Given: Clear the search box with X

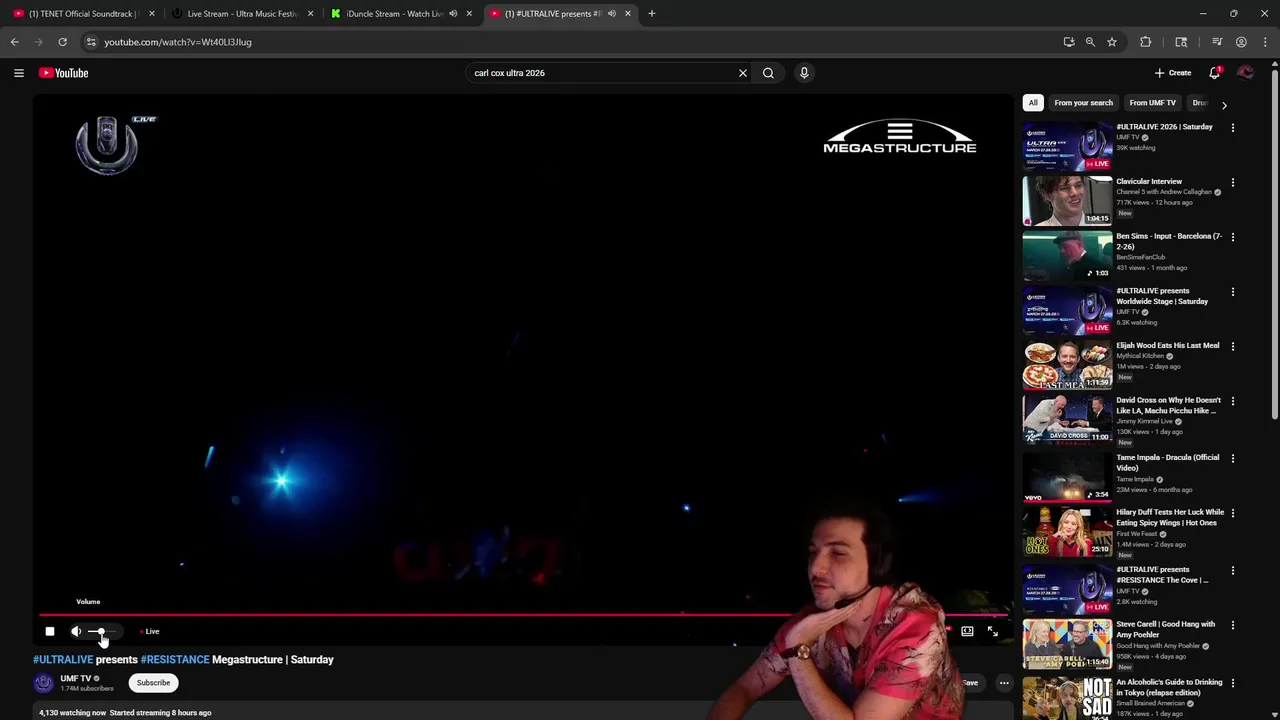Looking at the screenshot, I should click(x=743, y=73).
